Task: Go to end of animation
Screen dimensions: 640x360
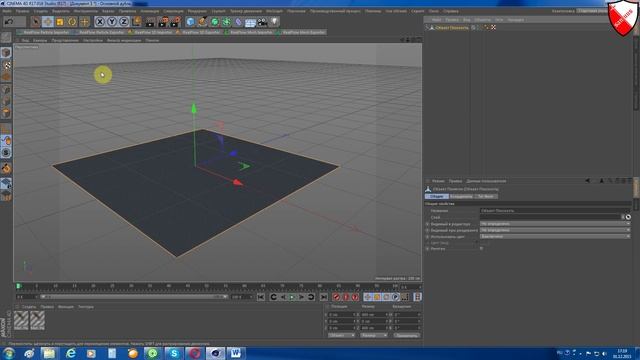Action: [324, 297]
